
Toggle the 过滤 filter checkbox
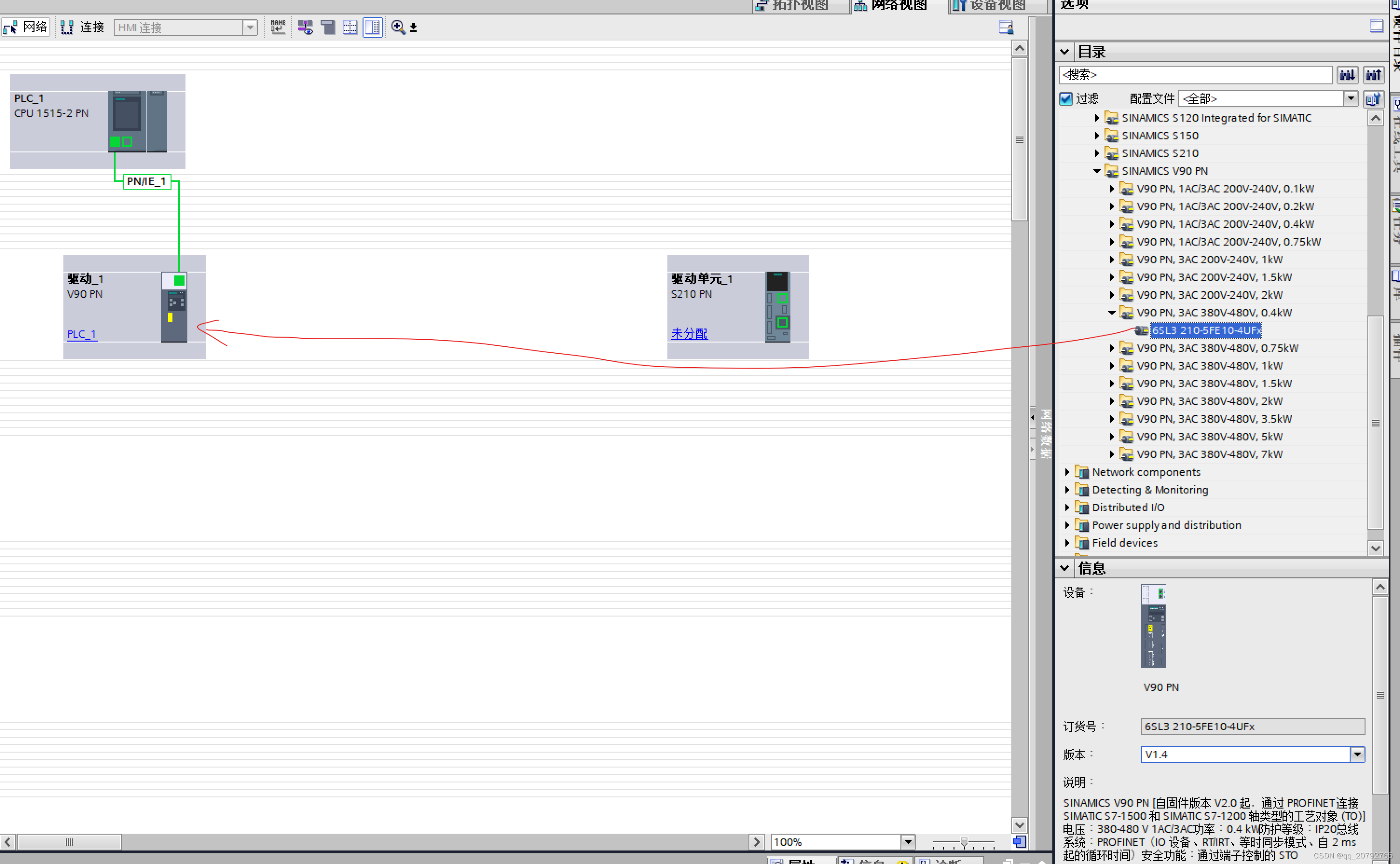pyautogui.click(x=1066, y=99)
